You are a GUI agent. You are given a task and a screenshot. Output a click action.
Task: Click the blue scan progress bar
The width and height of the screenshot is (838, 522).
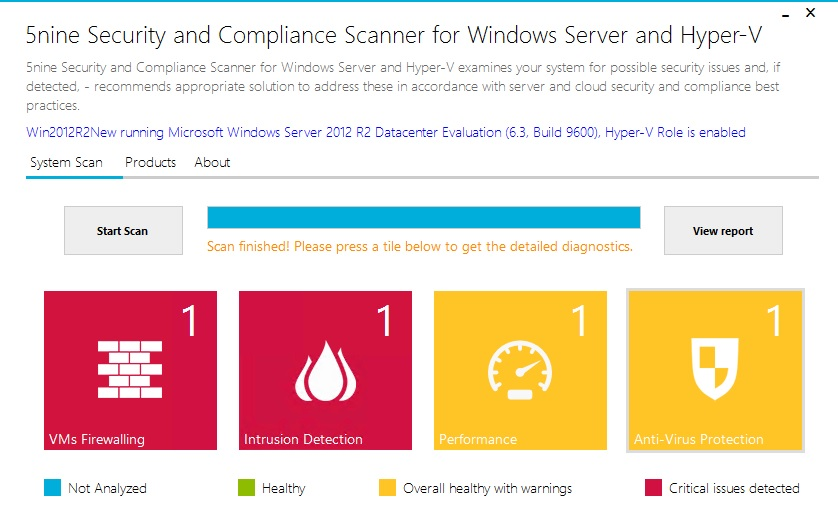click(423, 218)
